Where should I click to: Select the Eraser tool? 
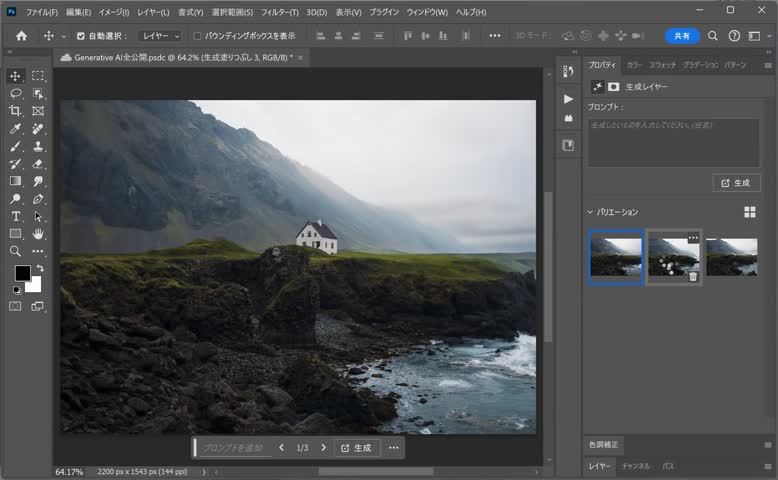point(38,164)
